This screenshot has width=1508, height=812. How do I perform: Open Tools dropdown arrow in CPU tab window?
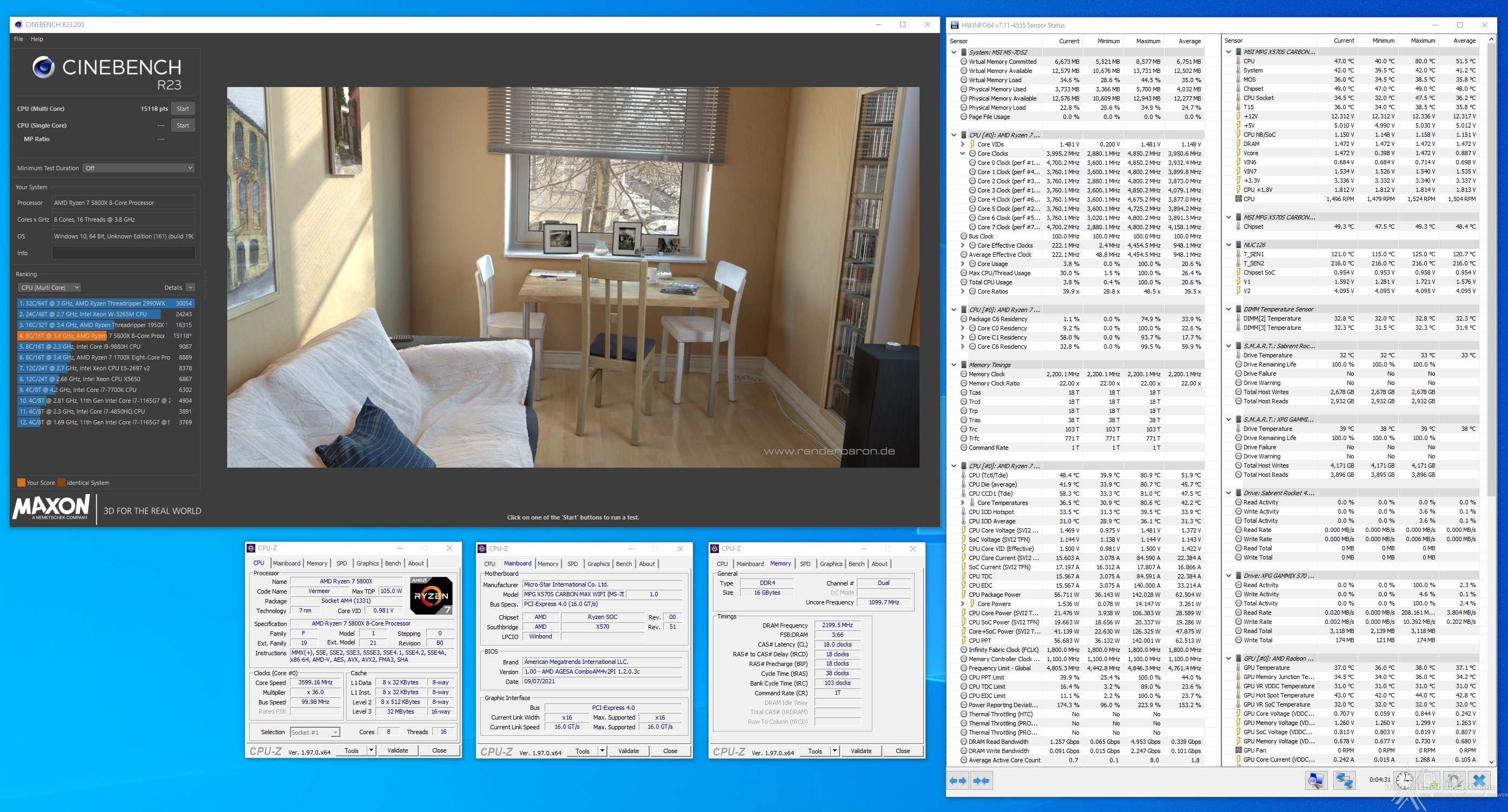click(x=371, y=750)
